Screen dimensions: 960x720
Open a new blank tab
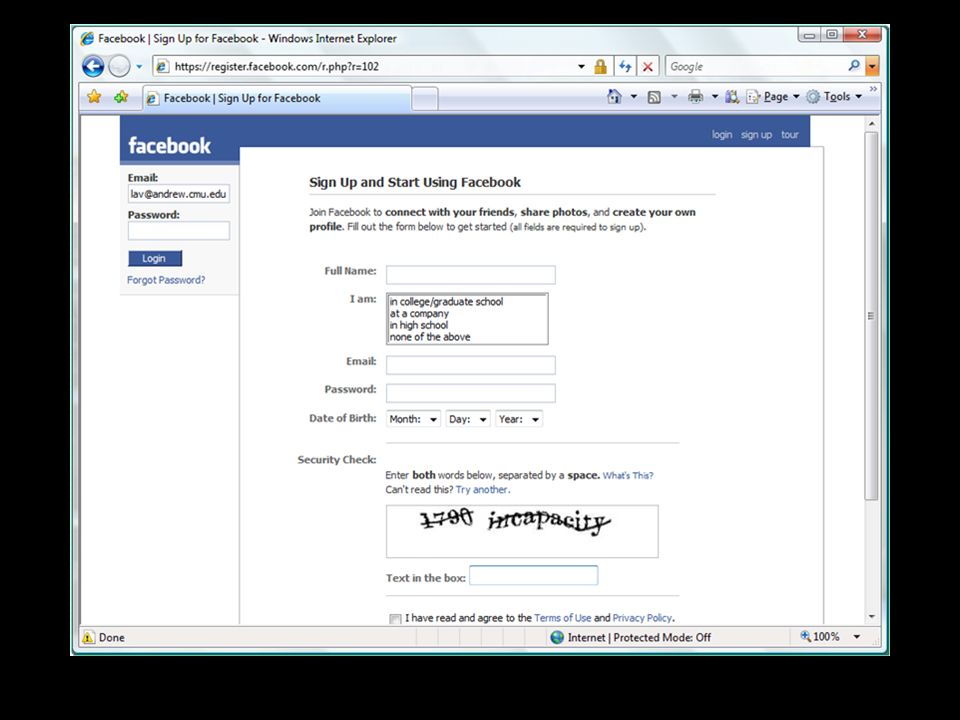(x=425, y=99)
